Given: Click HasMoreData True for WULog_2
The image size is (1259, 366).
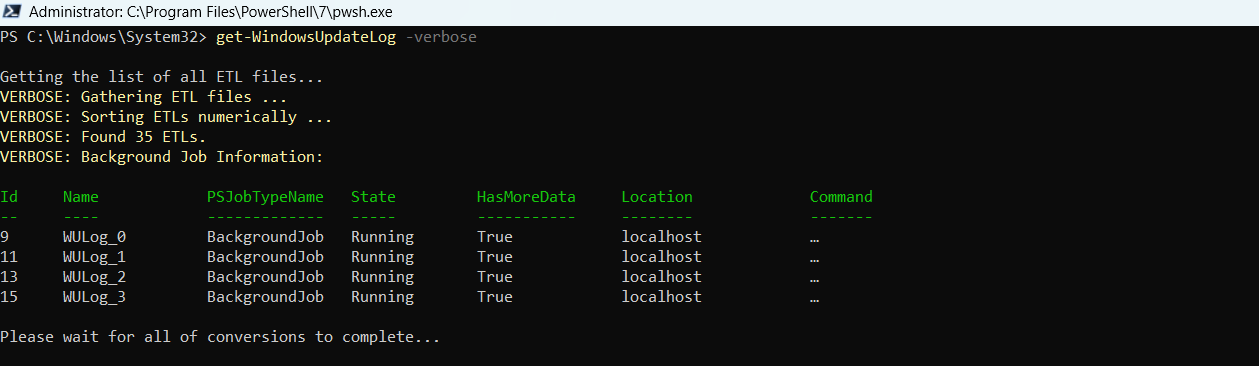Looking at the screenshot, I should 494,277.
